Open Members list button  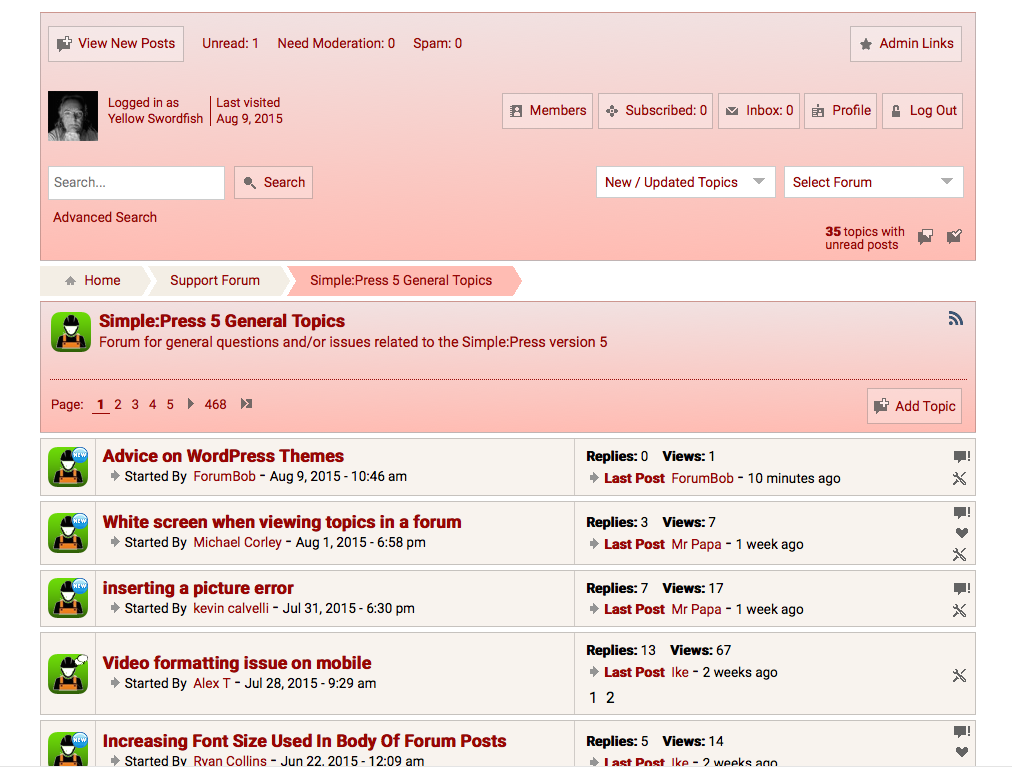547,111
